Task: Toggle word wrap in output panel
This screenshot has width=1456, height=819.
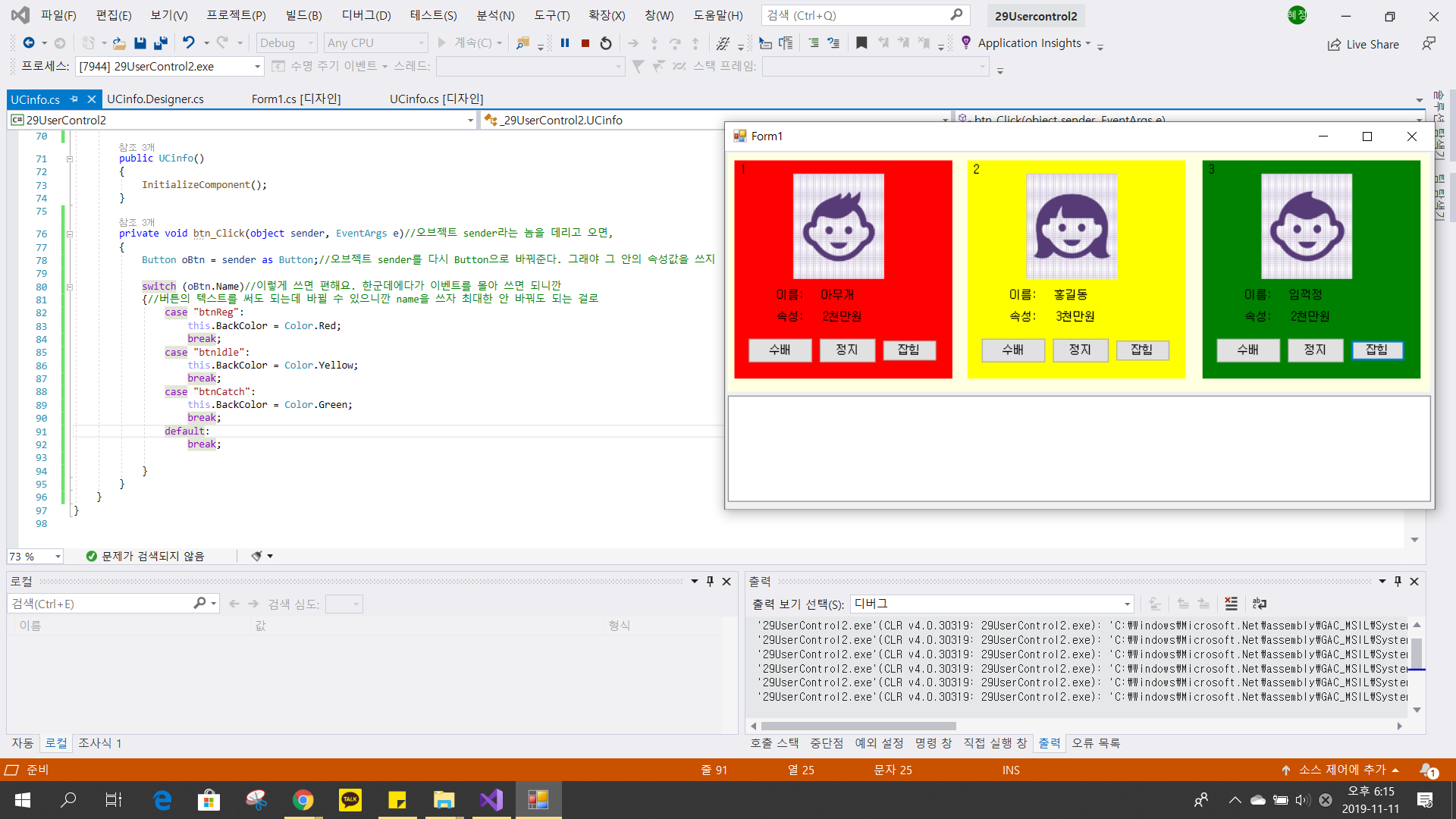Action: pos(1260,604)
